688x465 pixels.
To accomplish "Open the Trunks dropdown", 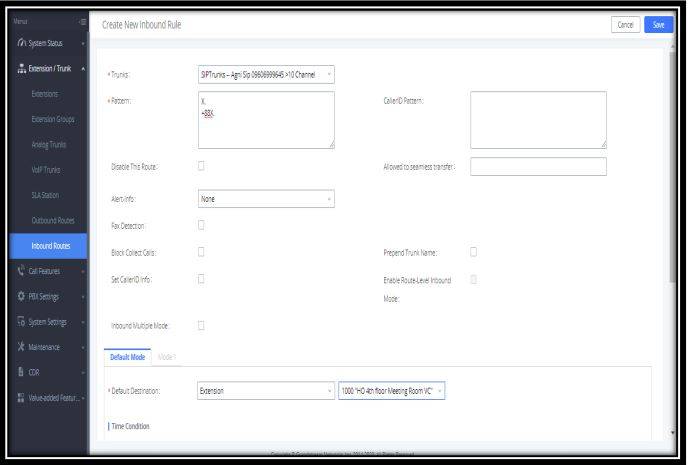I will click(266, 74).
